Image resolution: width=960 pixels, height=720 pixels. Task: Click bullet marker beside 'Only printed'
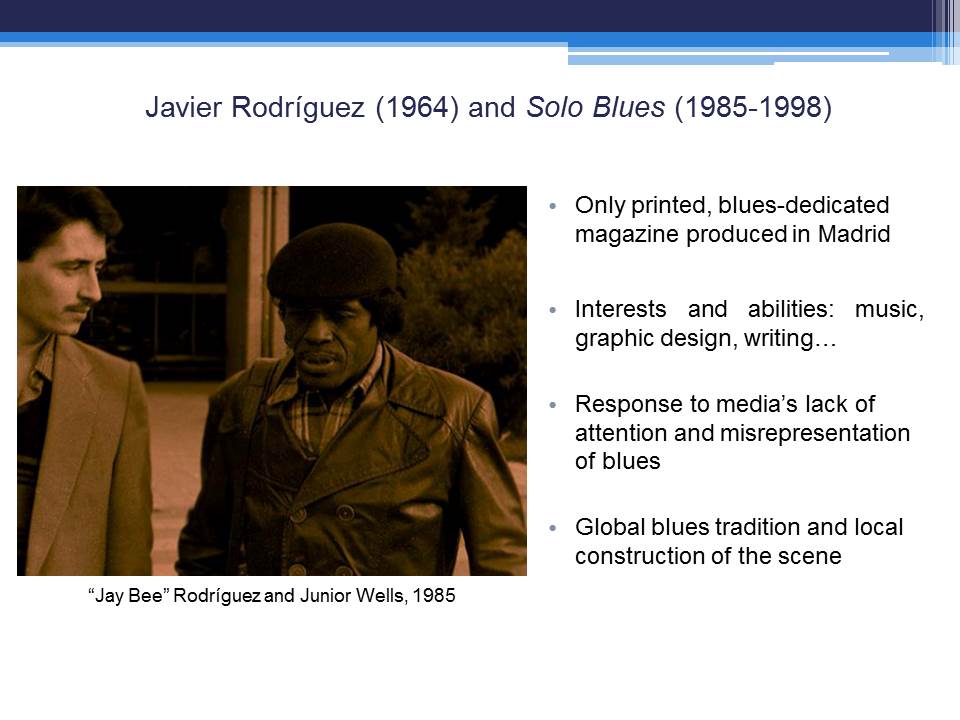[x=551, y=207]
